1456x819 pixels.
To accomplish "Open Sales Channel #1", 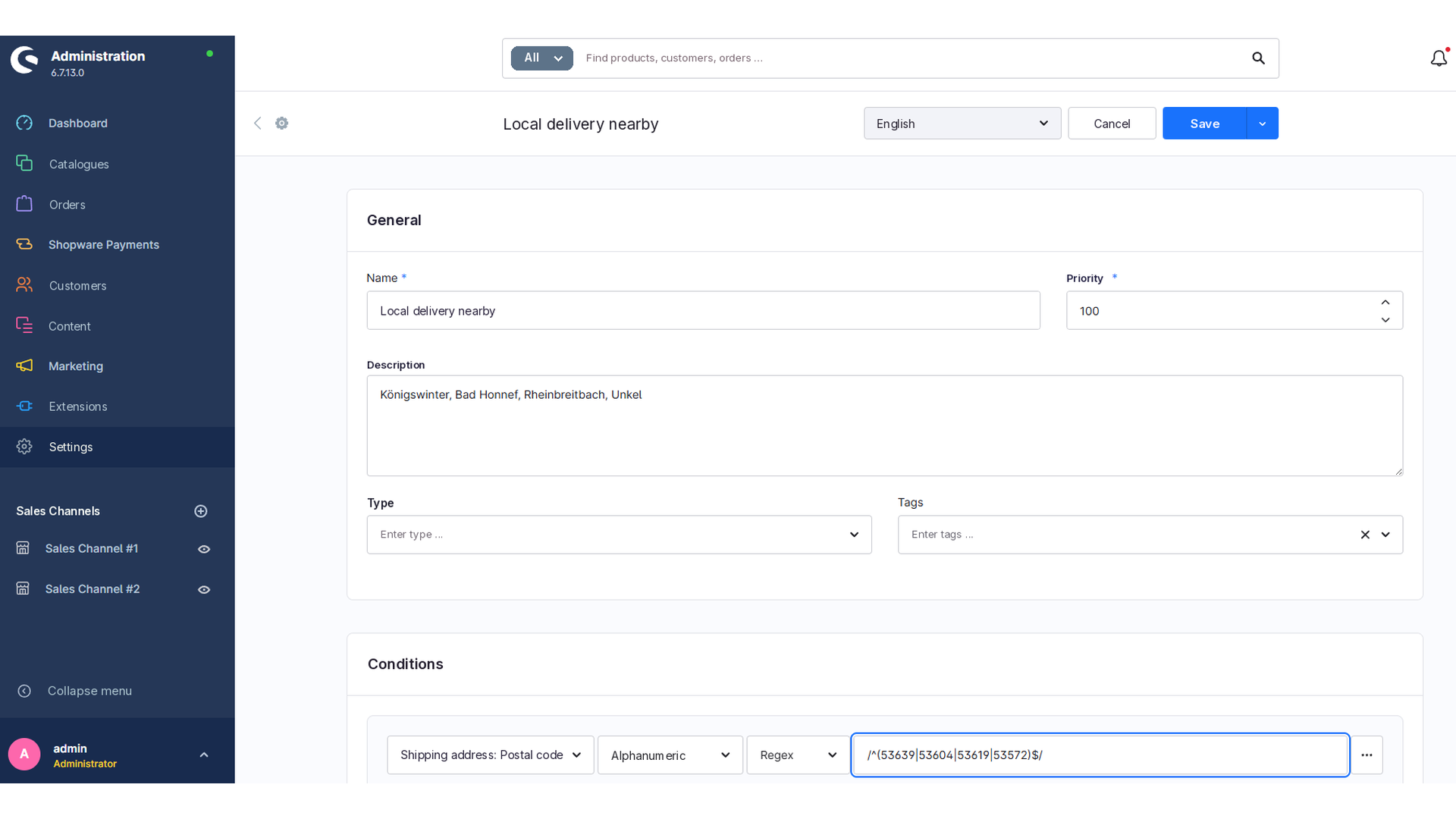I will pos(92,549).
